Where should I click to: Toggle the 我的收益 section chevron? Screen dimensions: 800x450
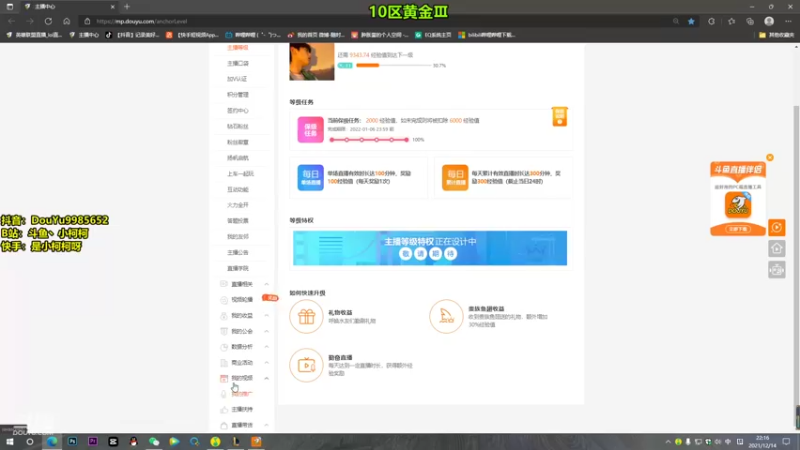[266, 316]
